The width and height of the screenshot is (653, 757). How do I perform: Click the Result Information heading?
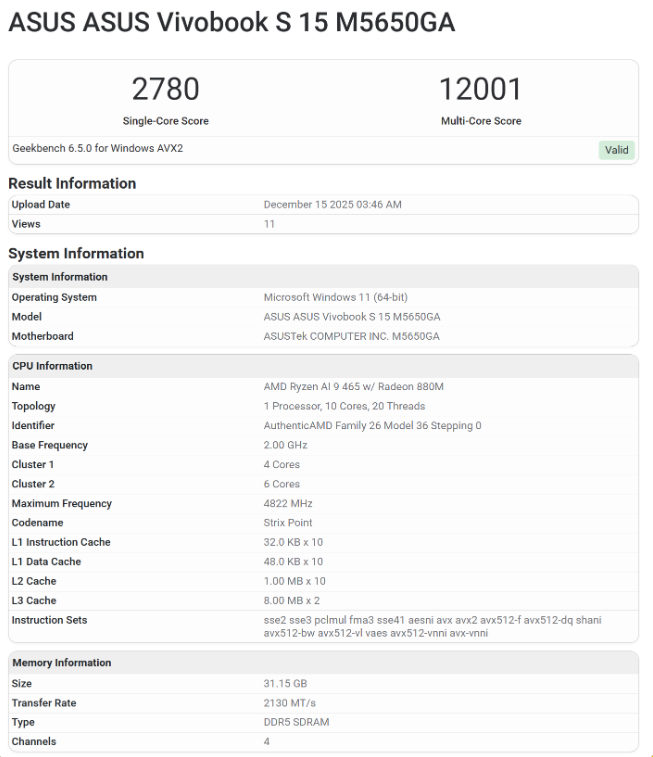point(72,183)
